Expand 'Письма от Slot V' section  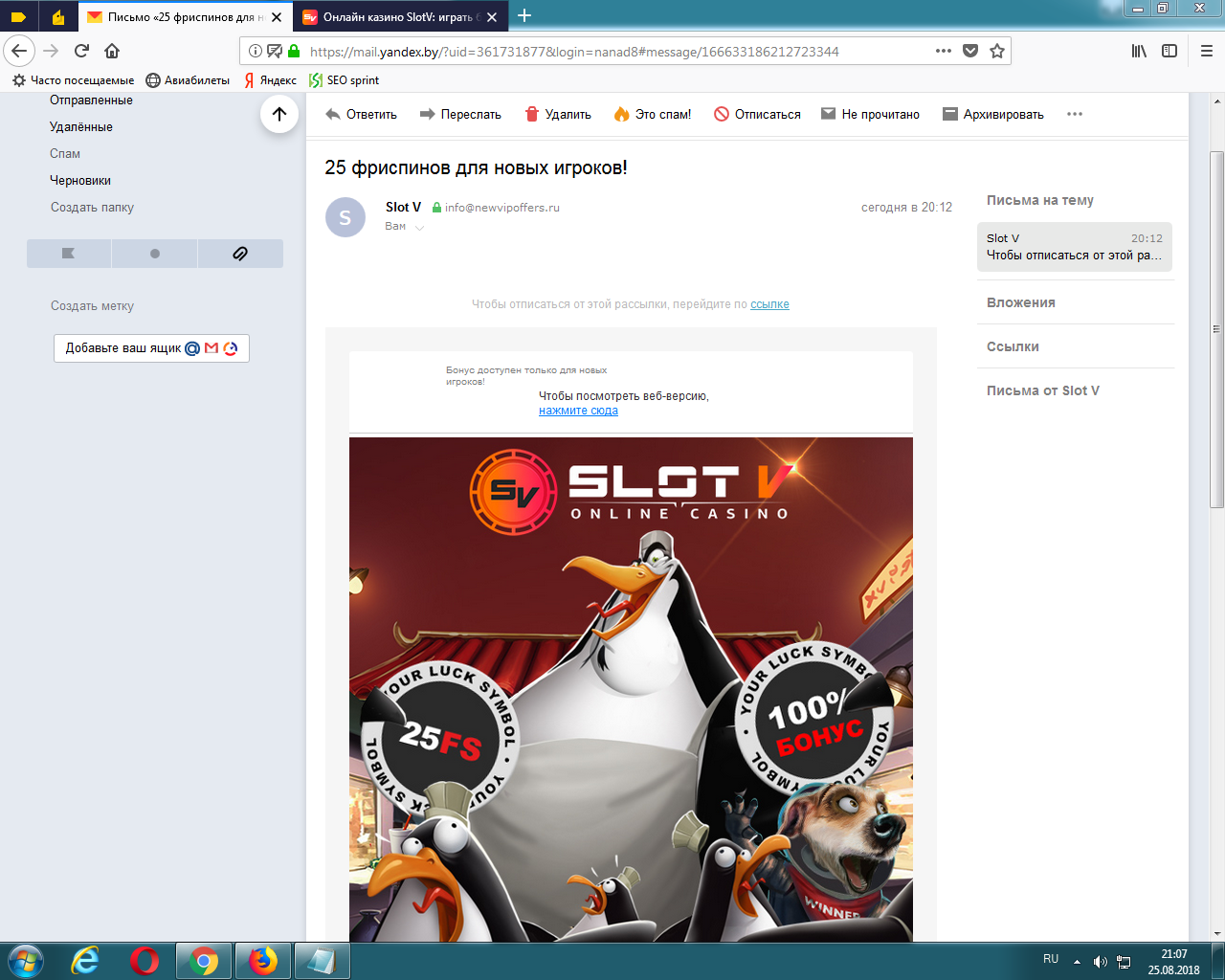1043,390
